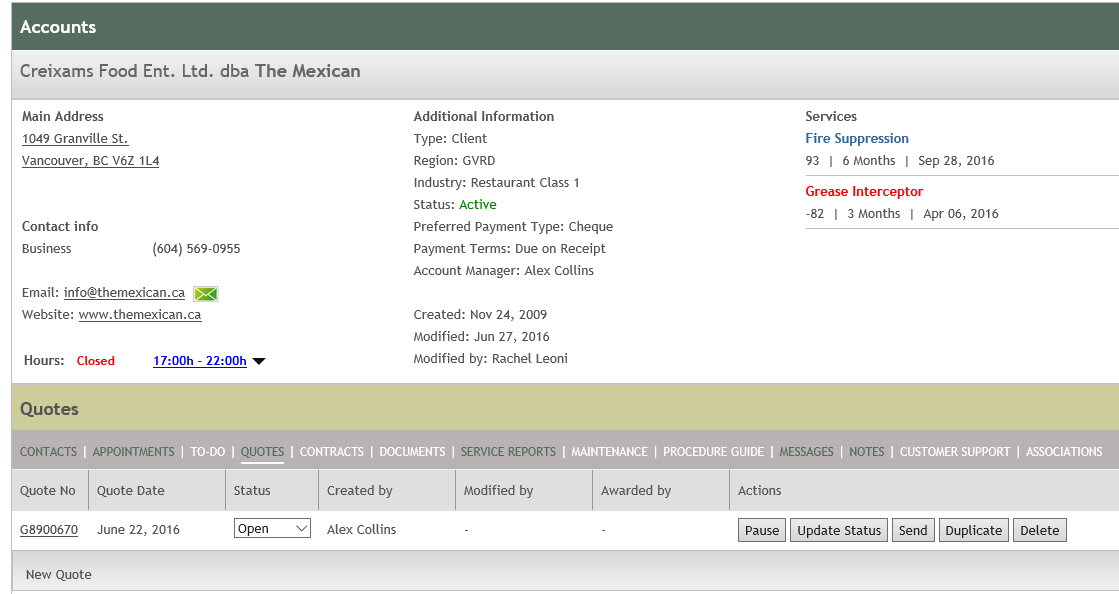Open the 17:00h - 22:00h hours link

click(x=199, y=361)
